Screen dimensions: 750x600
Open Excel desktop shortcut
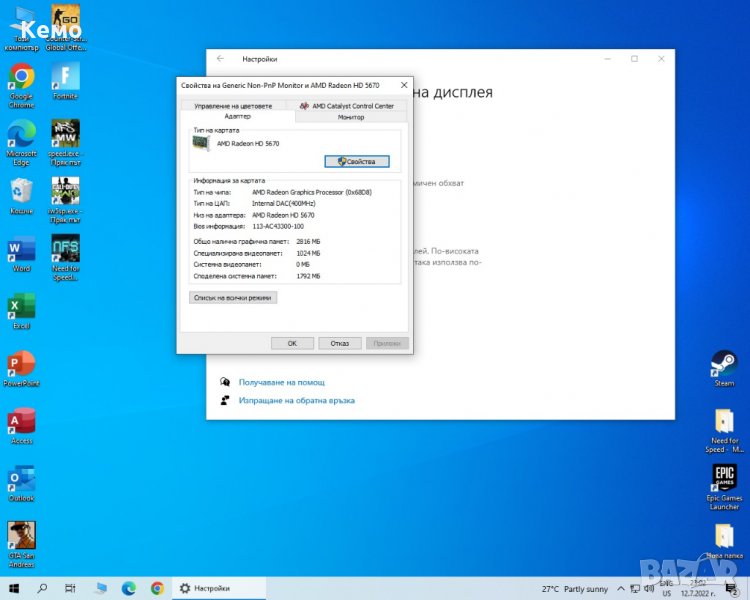[x=21, y=307]
